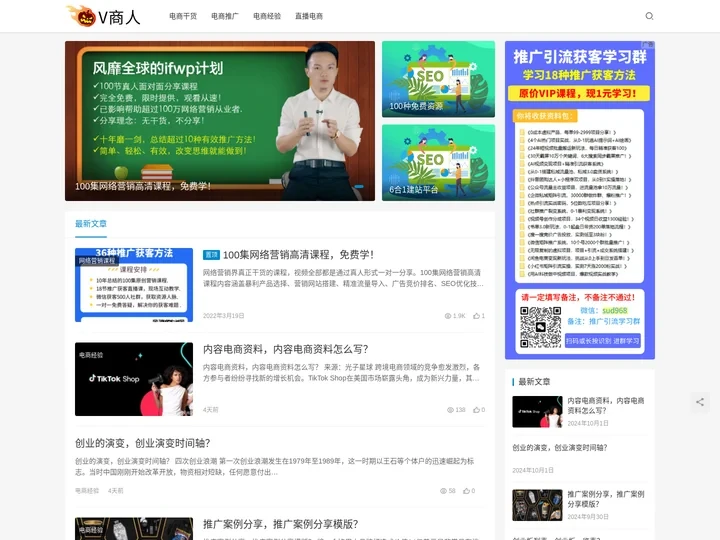Click the excerpt text starting 网络营销界真正干货的课程
Screen dimensions: 720x540
[343, 278]
